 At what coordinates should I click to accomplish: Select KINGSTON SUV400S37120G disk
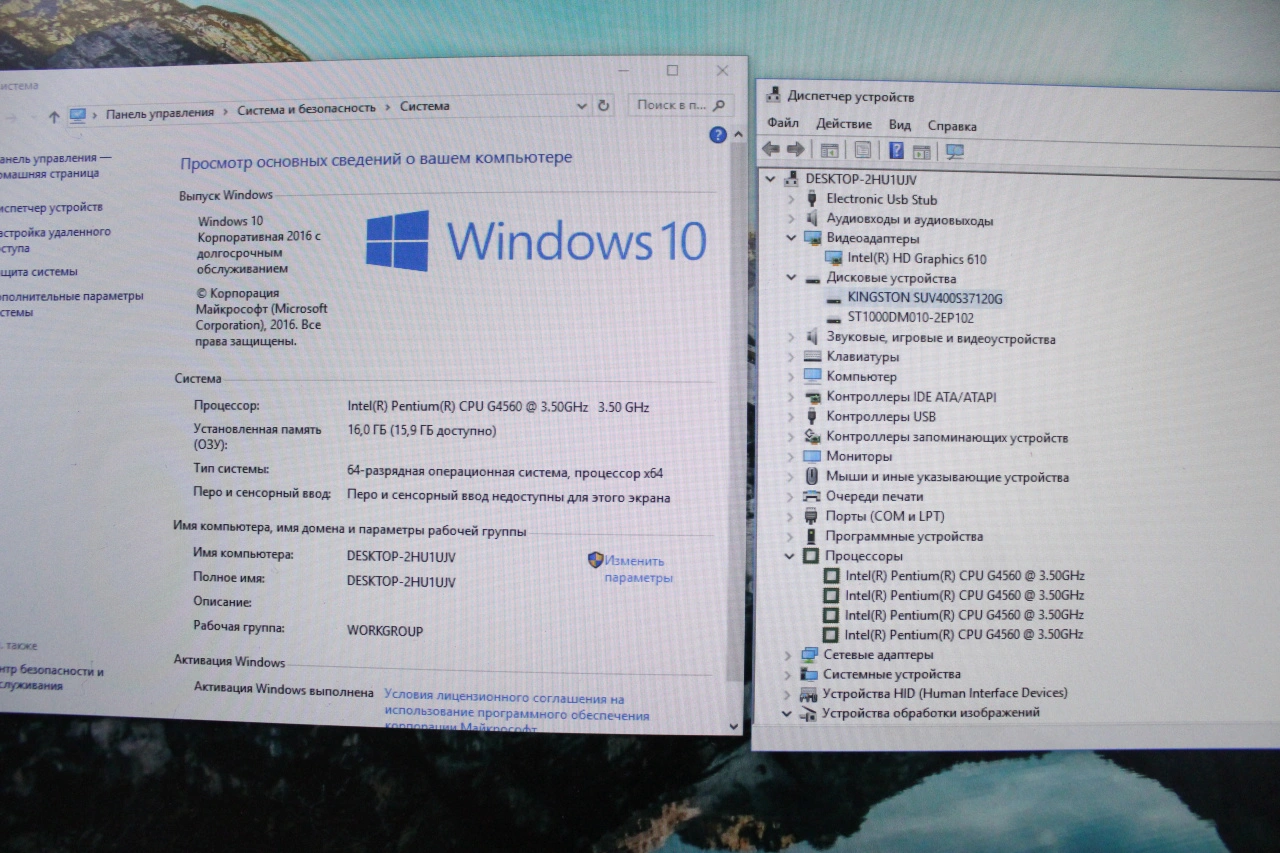925,298
